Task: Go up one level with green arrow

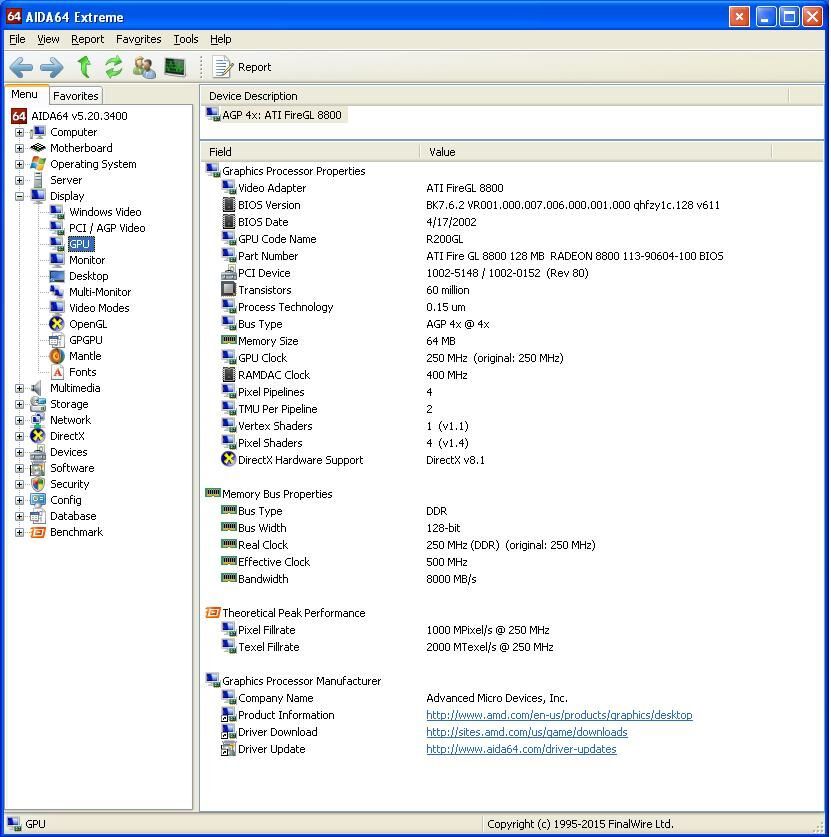Action: click(x=84, y=67)
